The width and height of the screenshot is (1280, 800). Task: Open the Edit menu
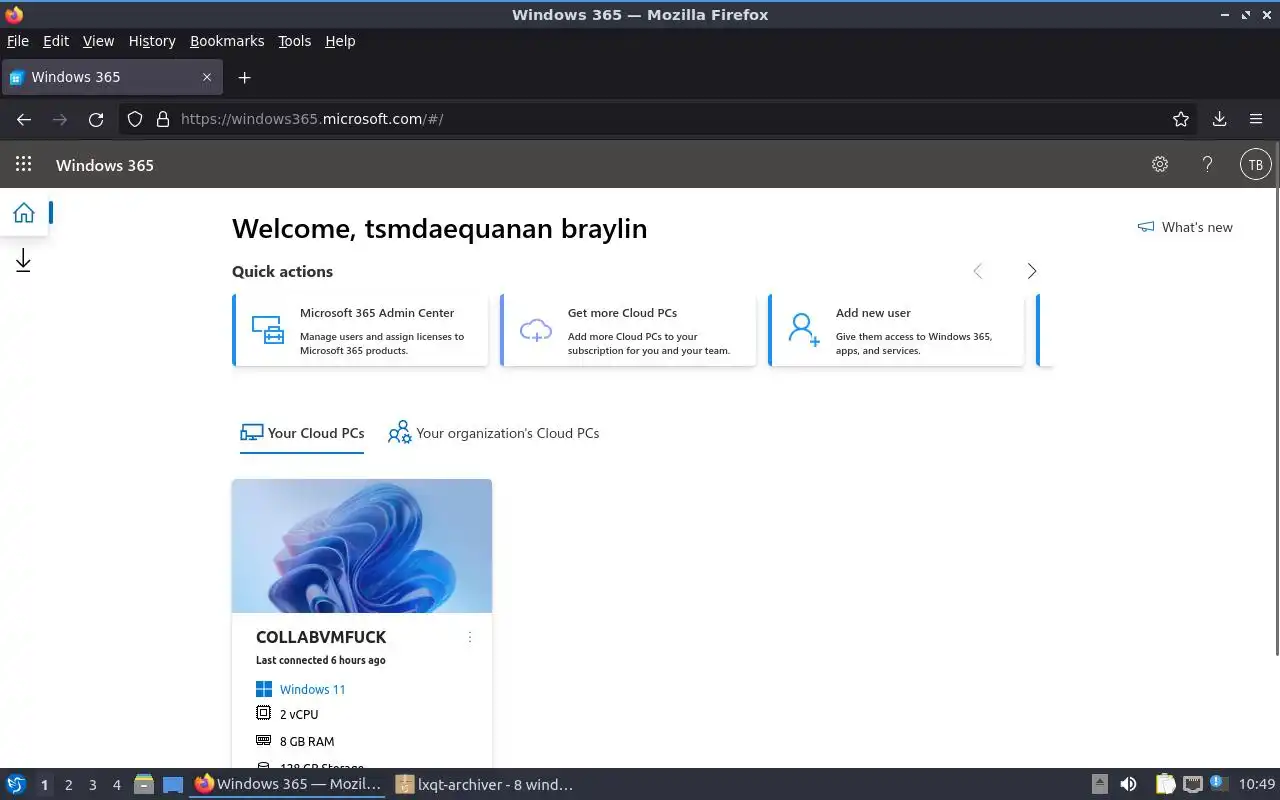tap(56, 41)
